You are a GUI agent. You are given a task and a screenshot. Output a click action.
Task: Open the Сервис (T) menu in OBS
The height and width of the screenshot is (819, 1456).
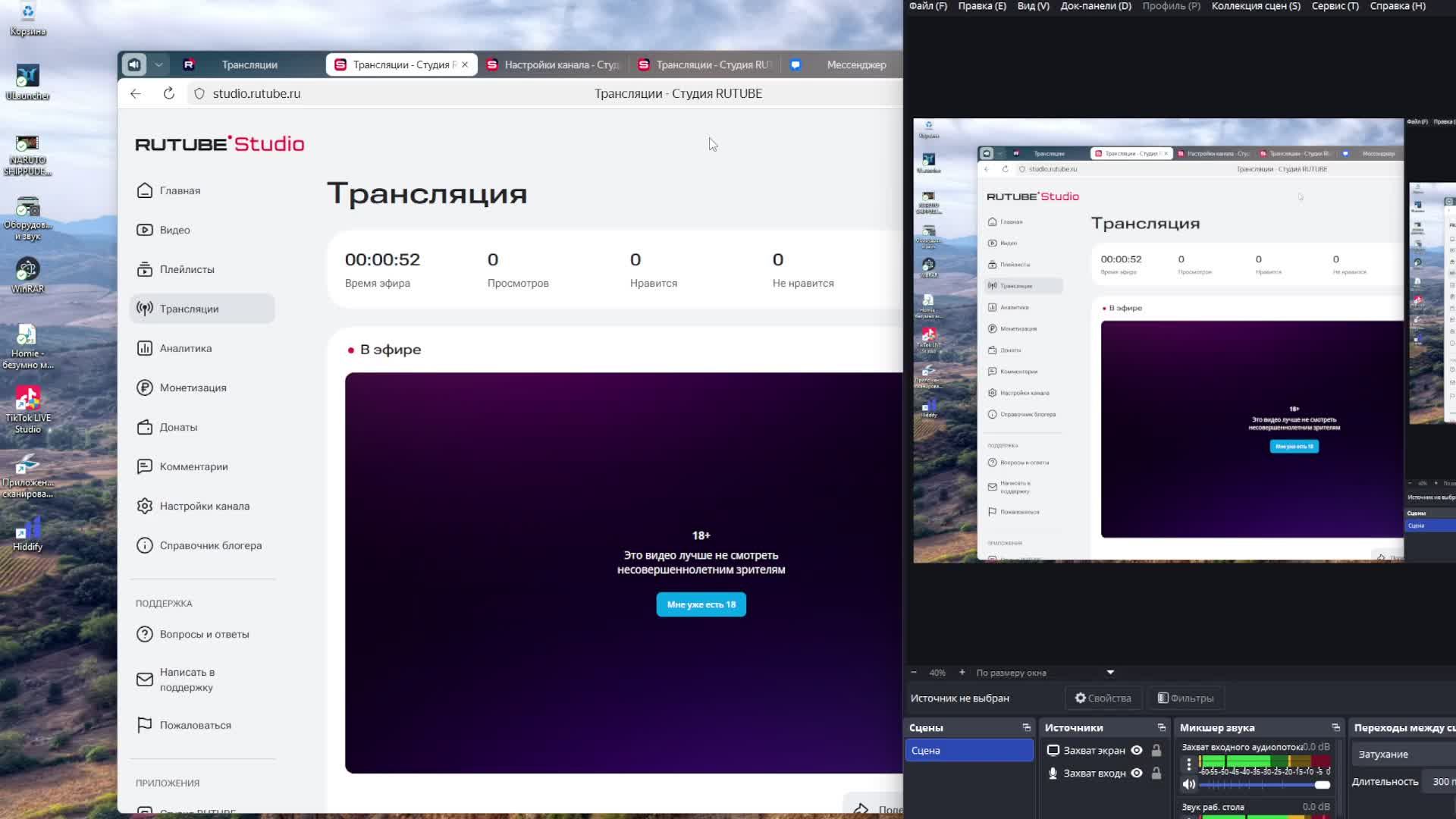(1334, 6)
